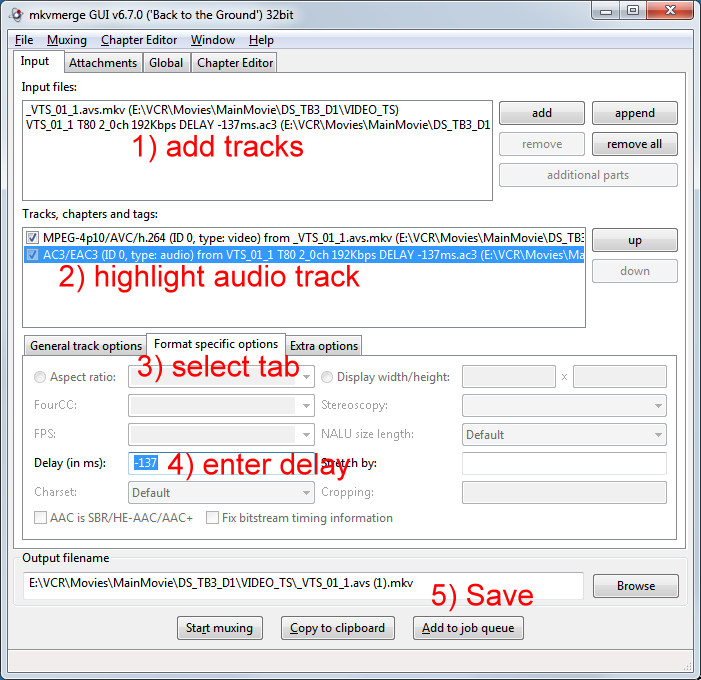
Task: Move track with the down button
Action: coord(634,271)
